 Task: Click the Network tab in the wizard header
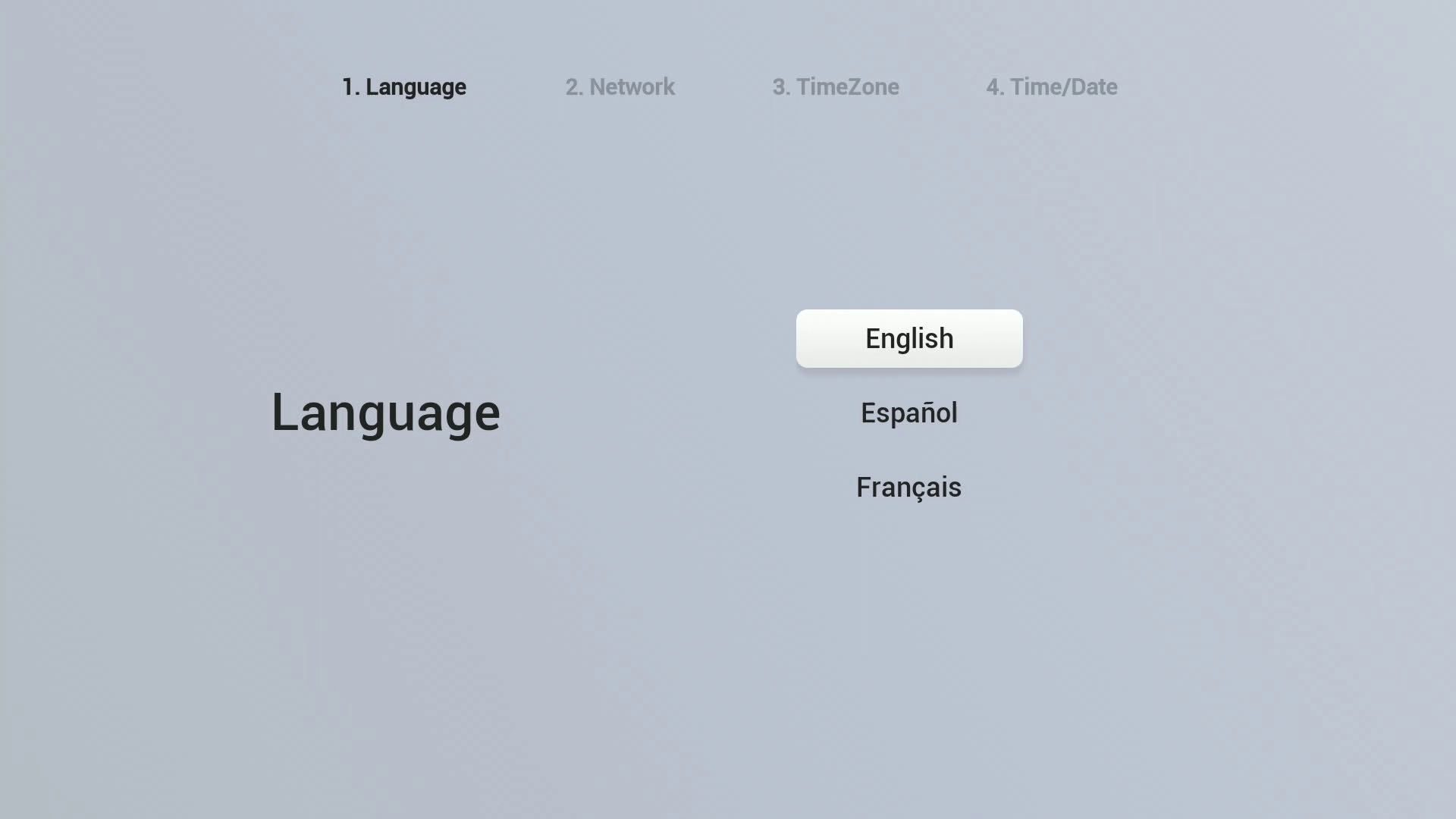(x=620, y=87)
